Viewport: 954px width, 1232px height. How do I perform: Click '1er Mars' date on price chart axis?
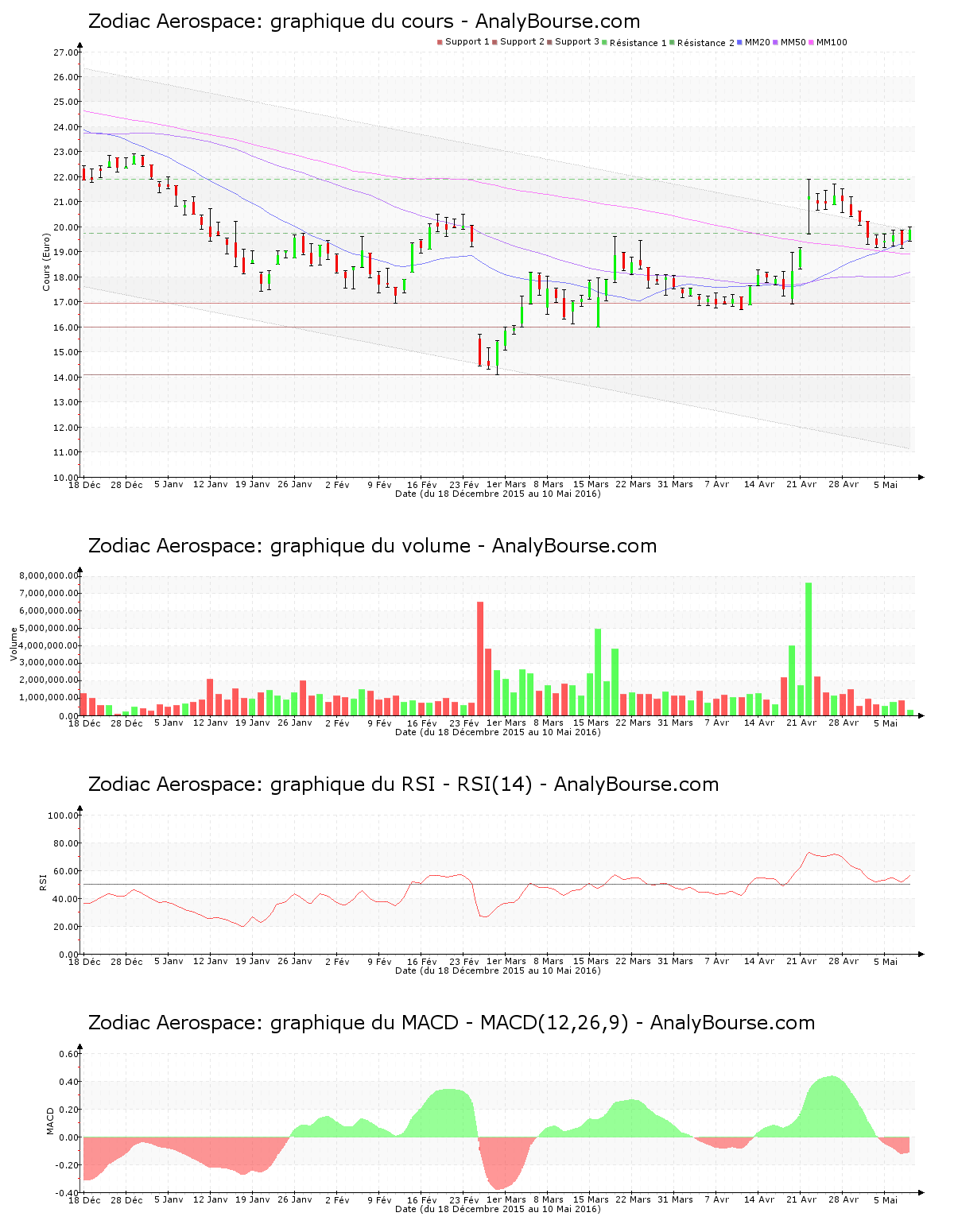pos(506,484)
